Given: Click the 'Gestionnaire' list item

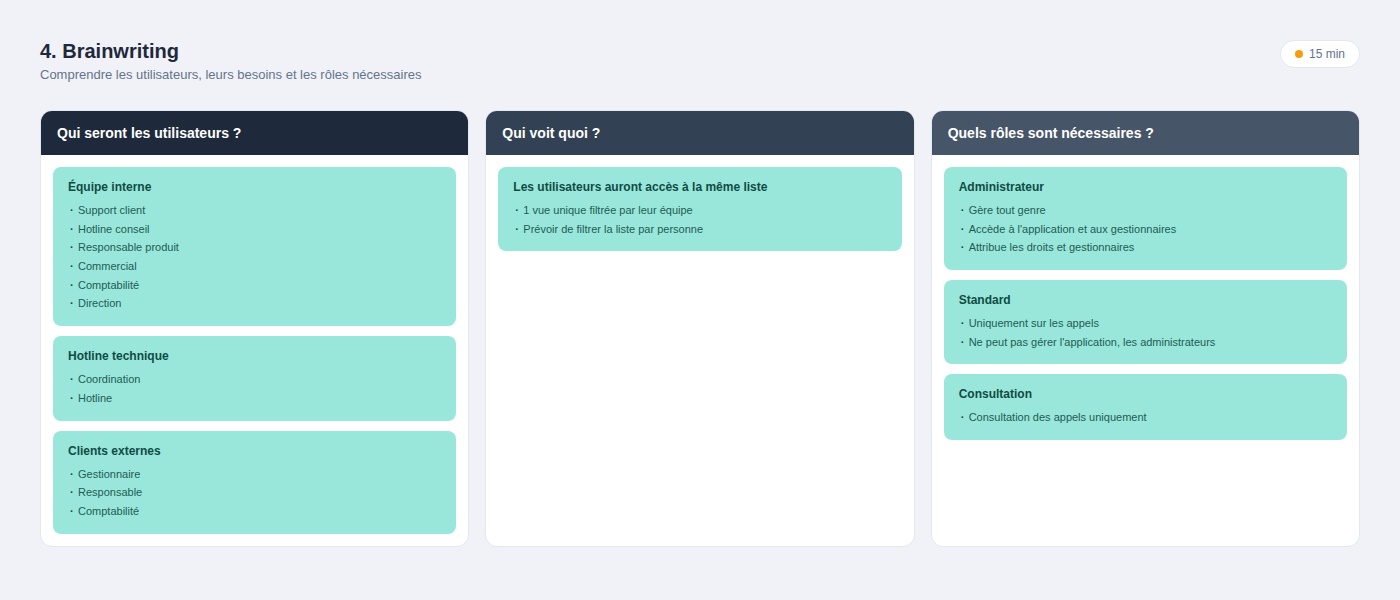Looking at the screenshot, I should tap(109, 474).
